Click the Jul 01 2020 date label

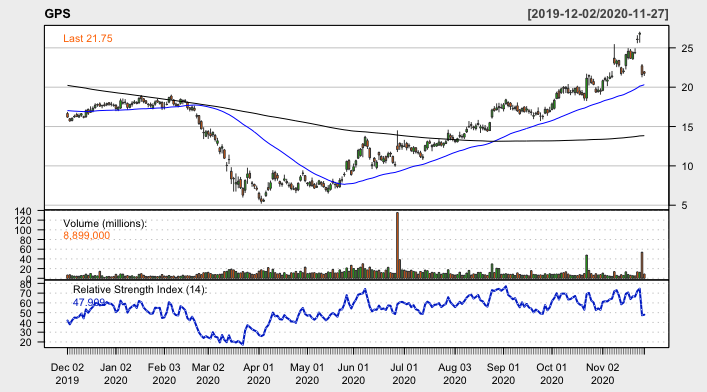pyautogui.click(x=404, y=374)
